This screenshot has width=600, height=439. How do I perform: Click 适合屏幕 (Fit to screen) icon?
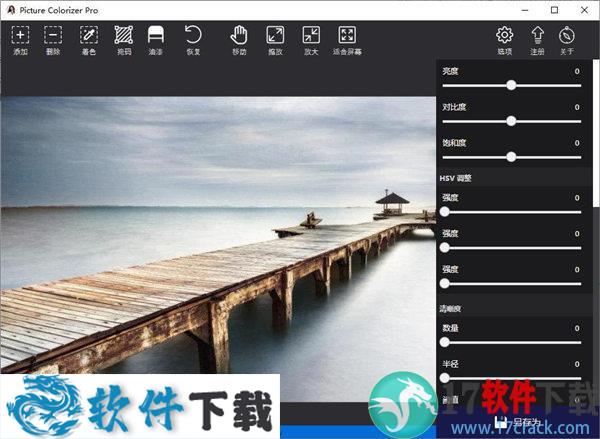pyautogui.click(x=347, y=36)
